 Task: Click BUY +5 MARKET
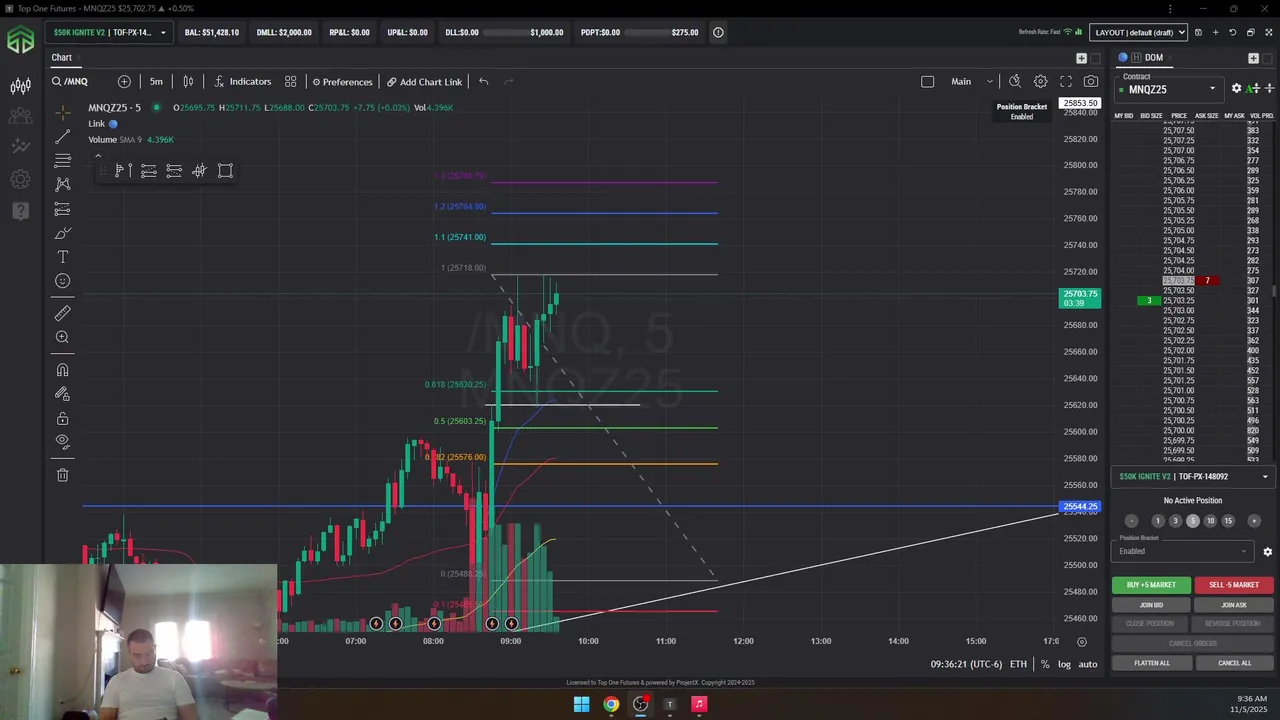pos(1151,585)
